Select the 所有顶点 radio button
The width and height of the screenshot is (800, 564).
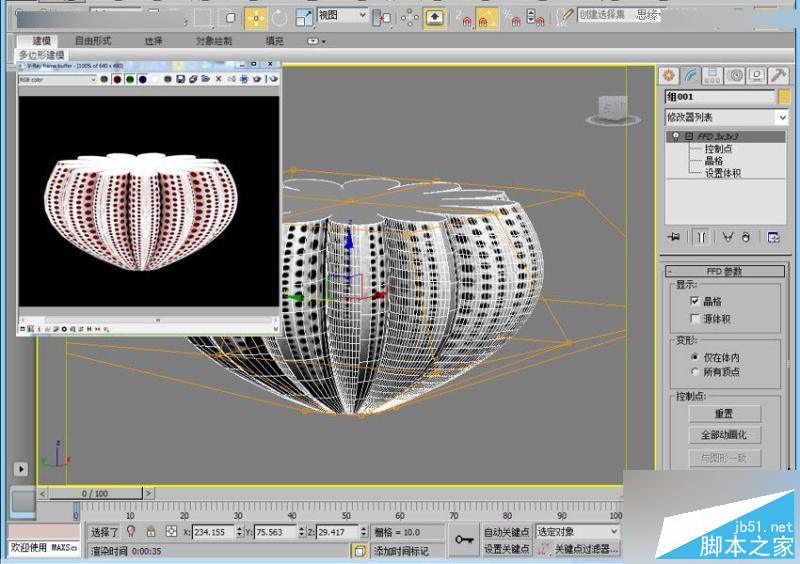click(x=695, y=372)
